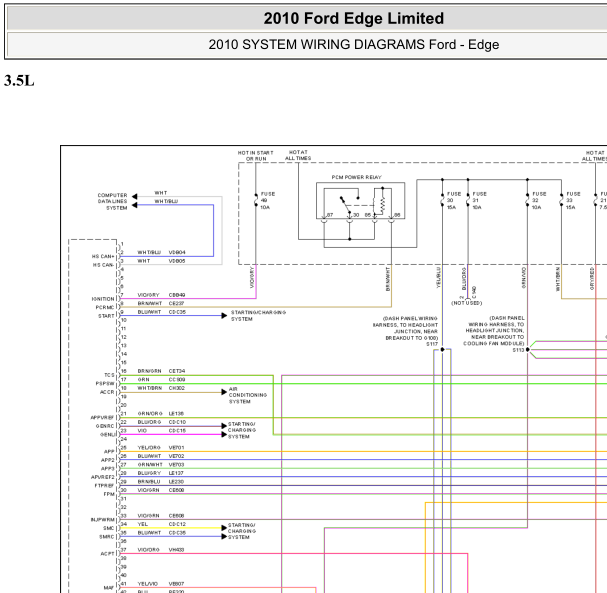Click the cooling fan module harness note

(x=494, y=331)
